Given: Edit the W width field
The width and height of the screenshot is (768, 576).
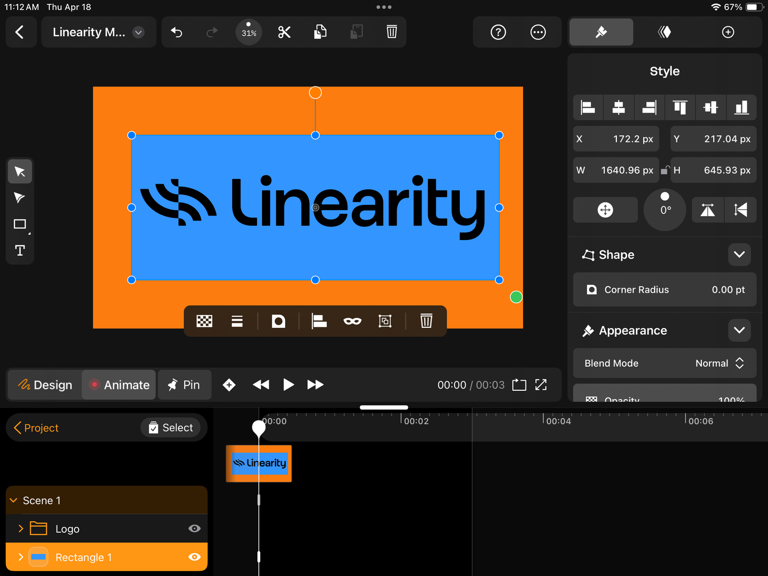Looking at the screenshot, I should (x=616, y=170).
